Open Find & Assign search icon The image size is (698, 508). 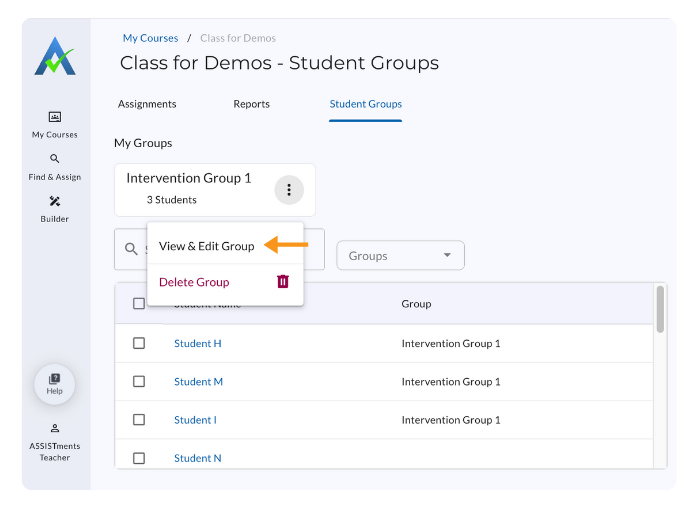54,159
